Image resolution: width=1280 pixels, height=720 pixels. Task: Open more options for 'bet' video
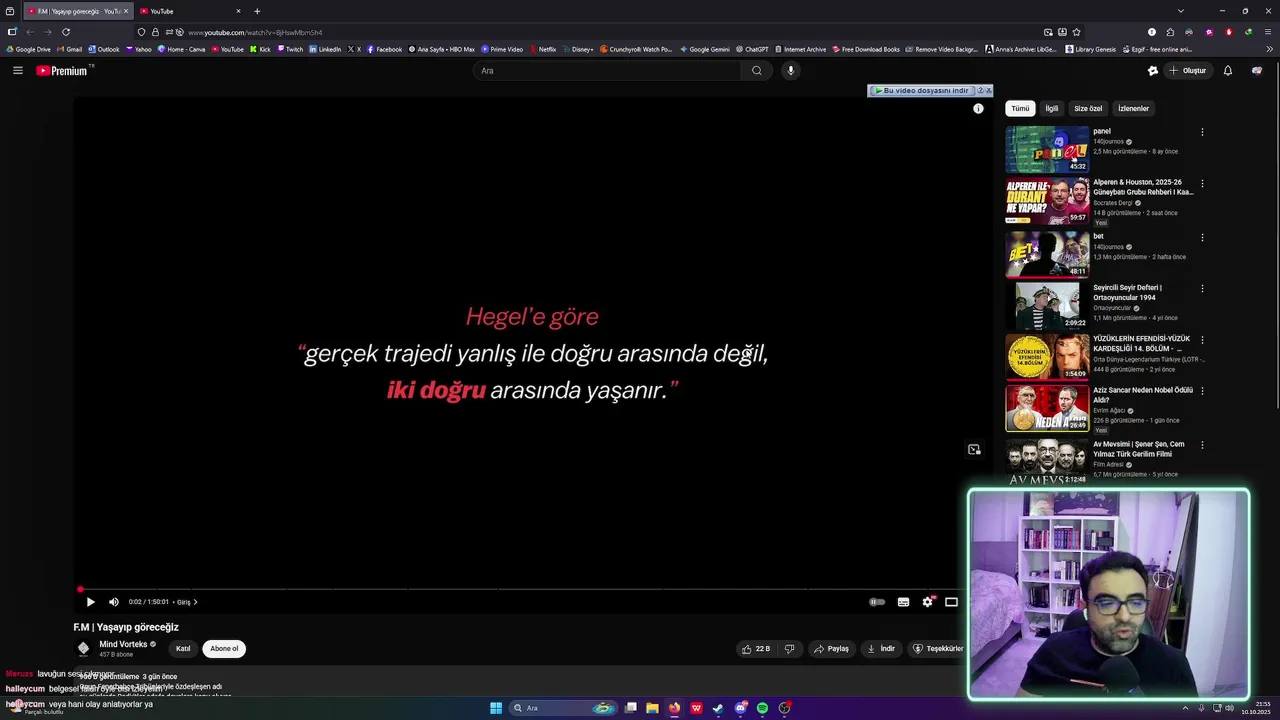pyautogui.click(x=1202, y=238)
